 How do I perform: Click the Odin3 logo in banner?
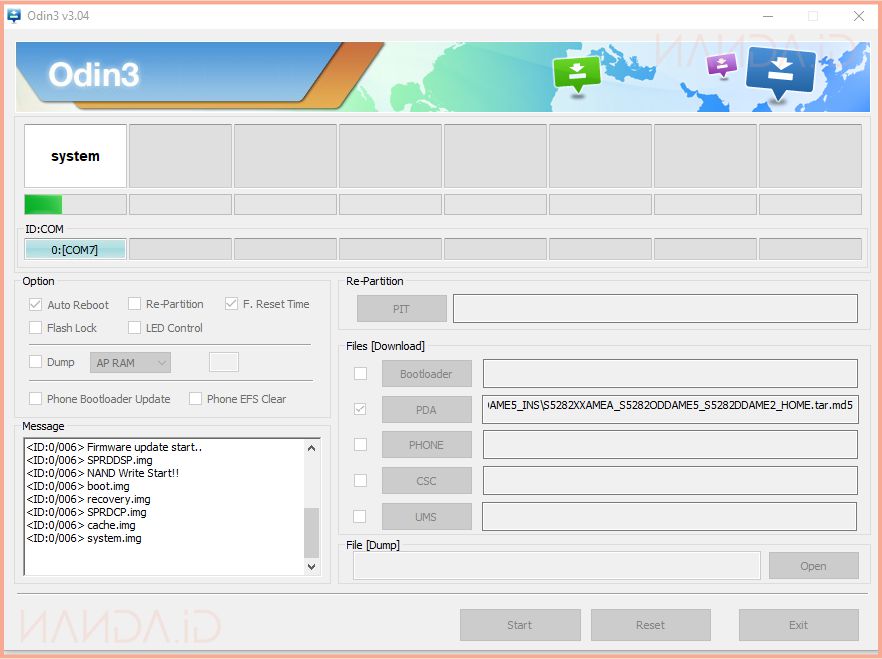94,75
